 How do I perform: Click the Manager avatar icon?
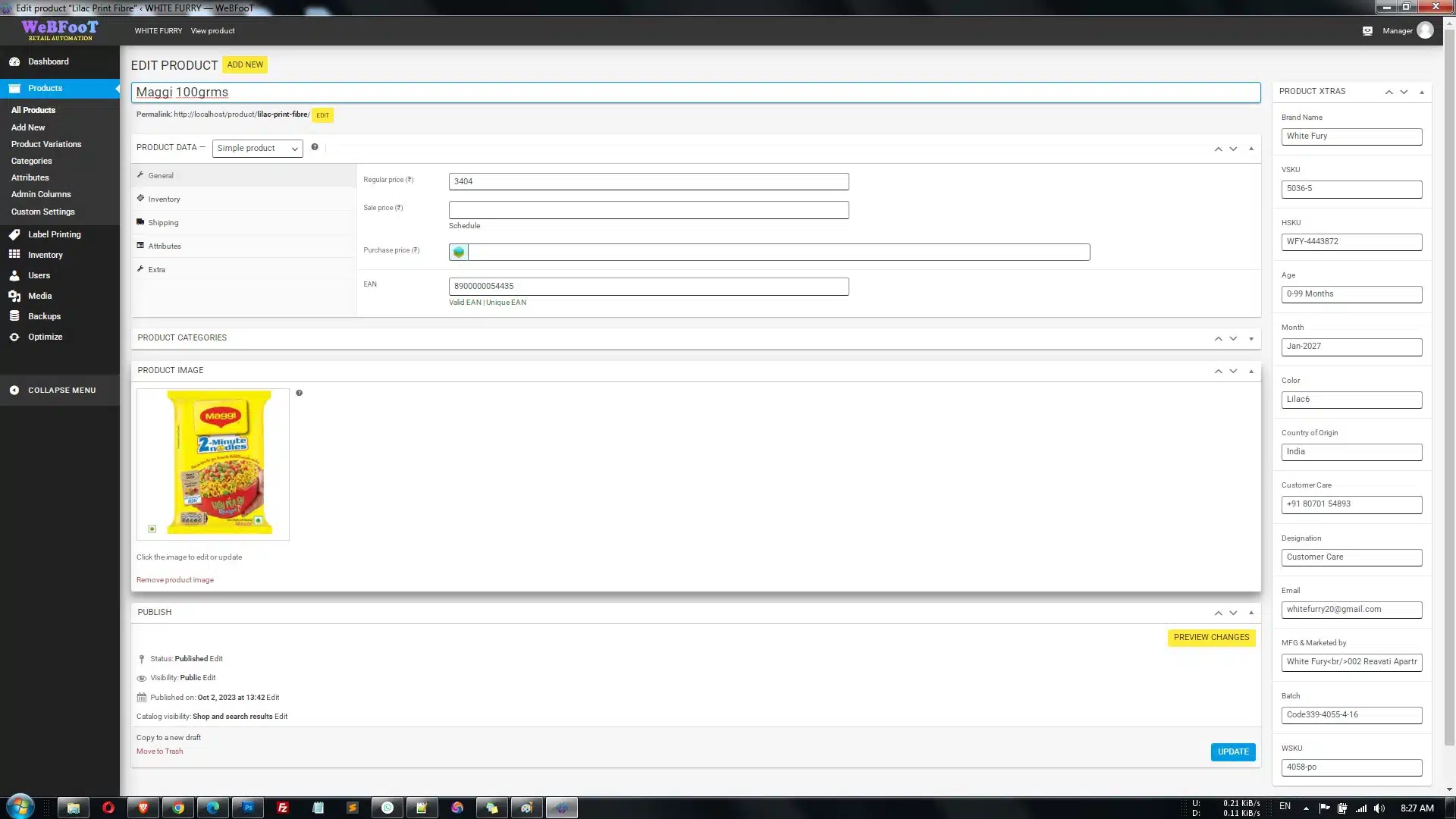pos(1425,30)
